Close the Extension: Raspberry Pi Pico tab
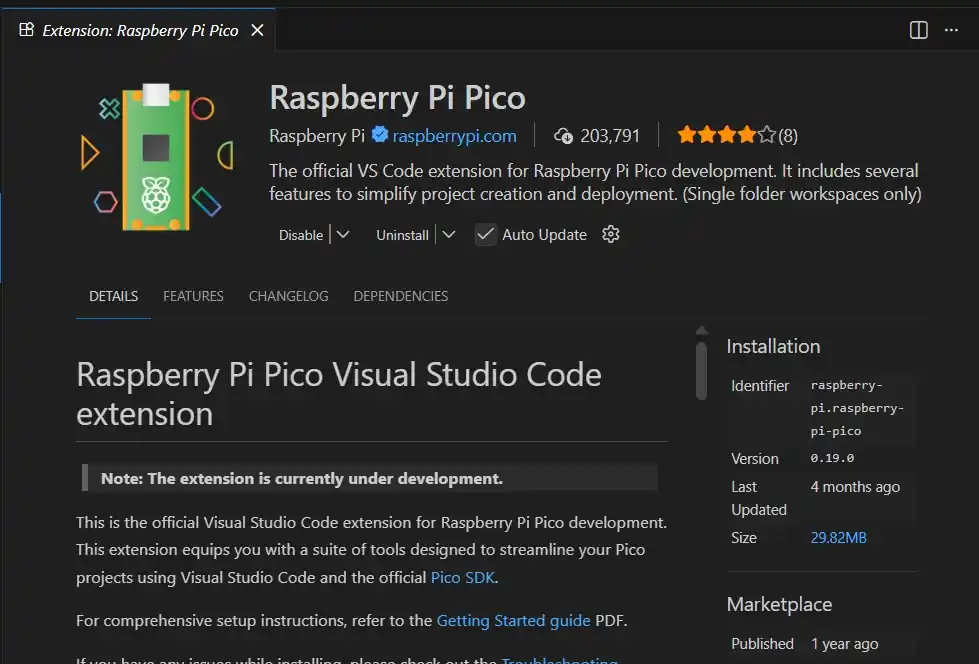This screenshot has width=979, height=664. pyautogui.click(x=257, y=30)
